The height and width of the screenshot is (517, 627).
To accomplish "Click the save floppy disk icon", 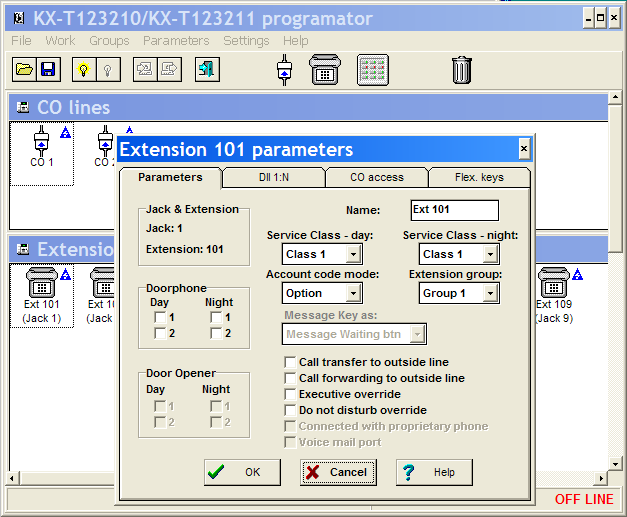I will coord(47,69).
